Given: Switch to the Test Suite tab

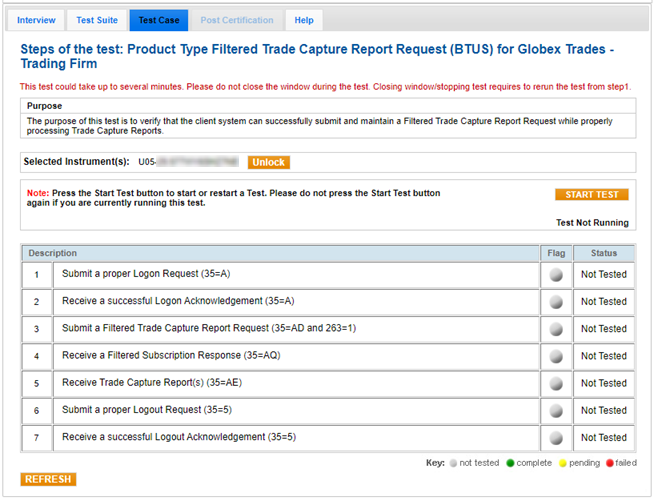Looking at the screenshot, I should 97,20.
